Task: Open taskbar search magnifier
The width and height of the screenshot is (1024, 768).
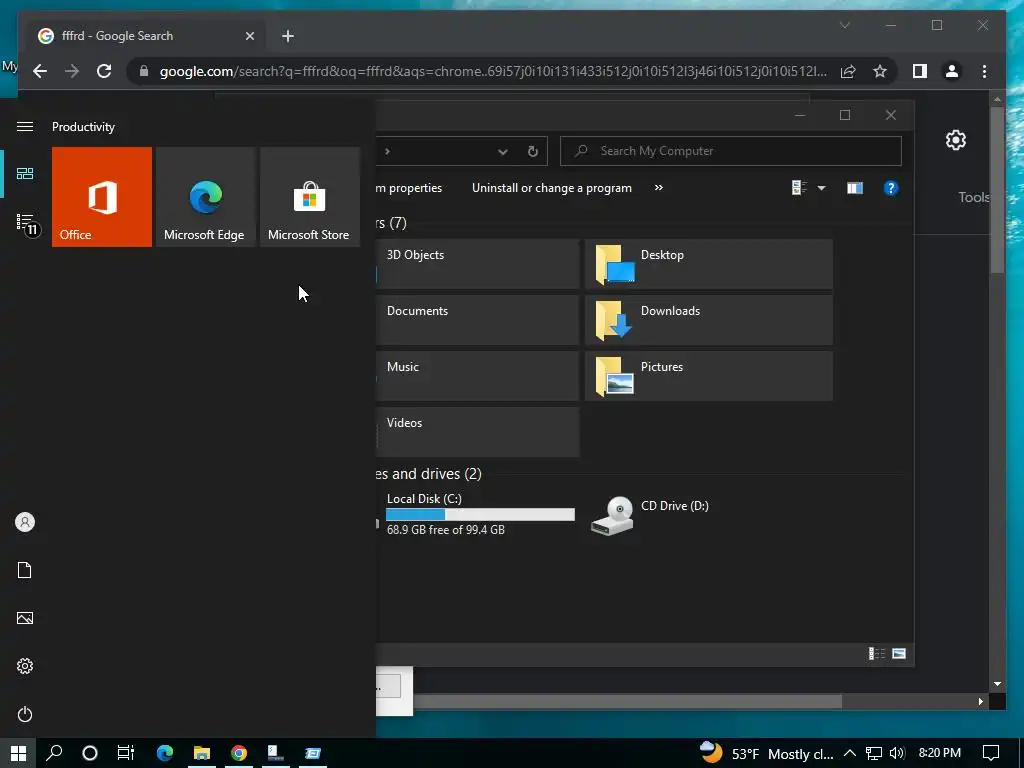Action: pos(54,753)
